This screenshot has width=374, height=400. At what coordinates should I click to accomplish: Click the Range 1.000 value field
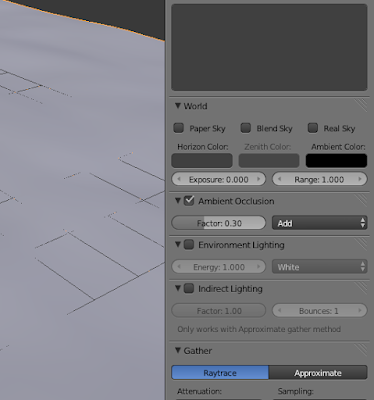click(x=320, y=179)
